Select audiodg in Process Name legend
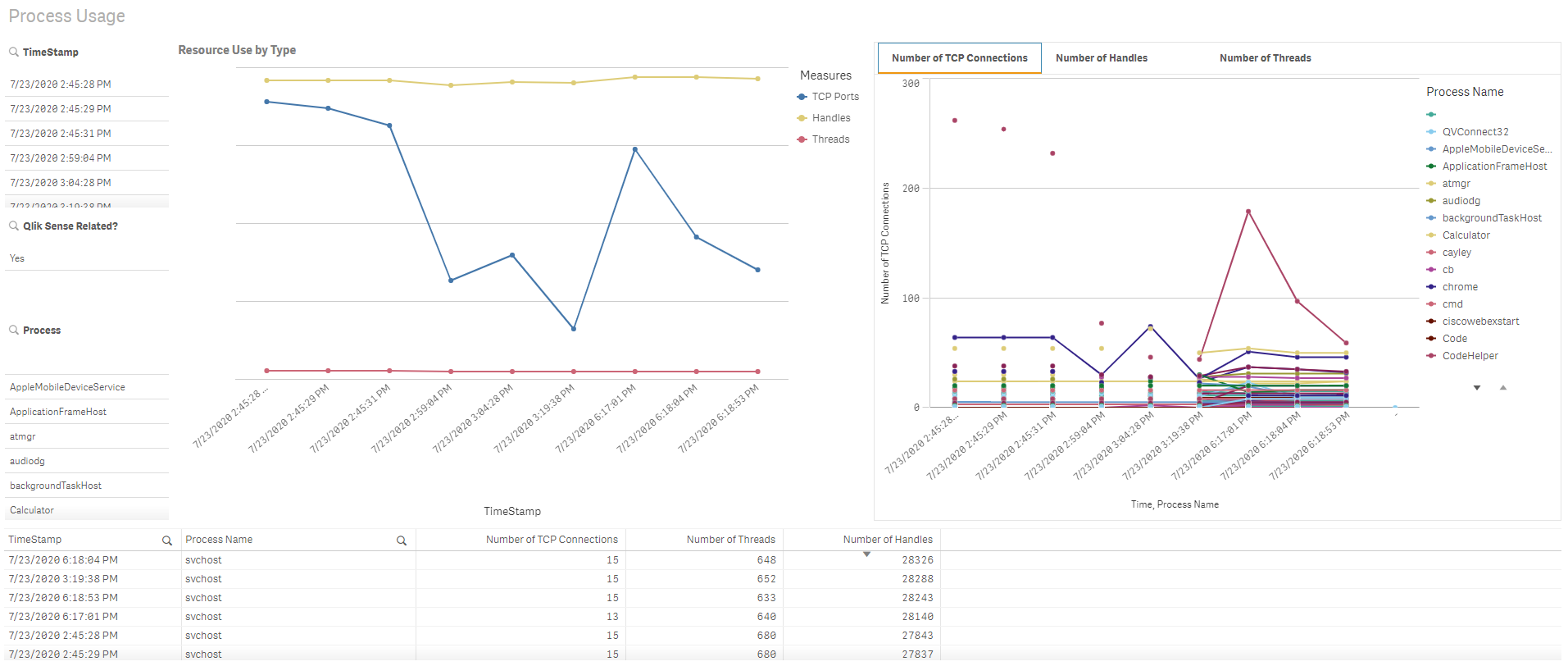The height and width of the screenshot is (666, 1568). [x=1453, y=201]
